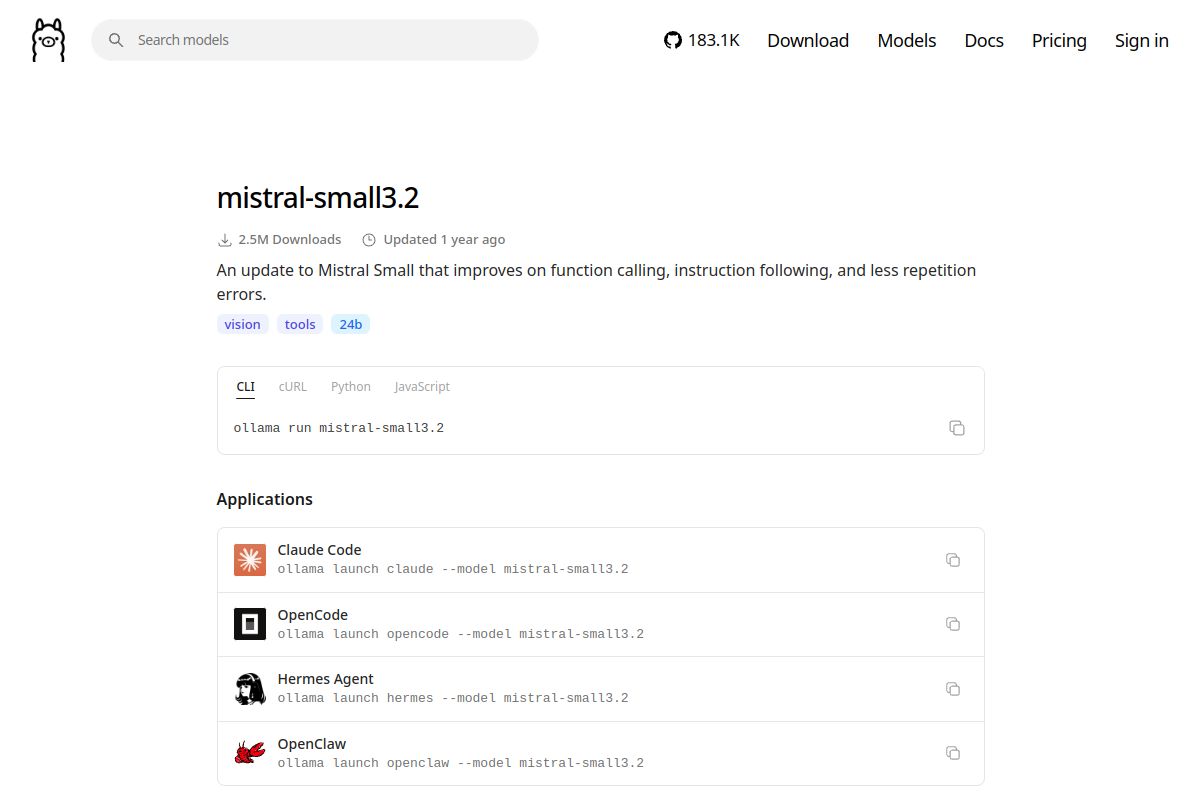Click the ollama launch hermes command
Image resolution: width=1200 pixels, height=800 pixels.
click(453, 698)
